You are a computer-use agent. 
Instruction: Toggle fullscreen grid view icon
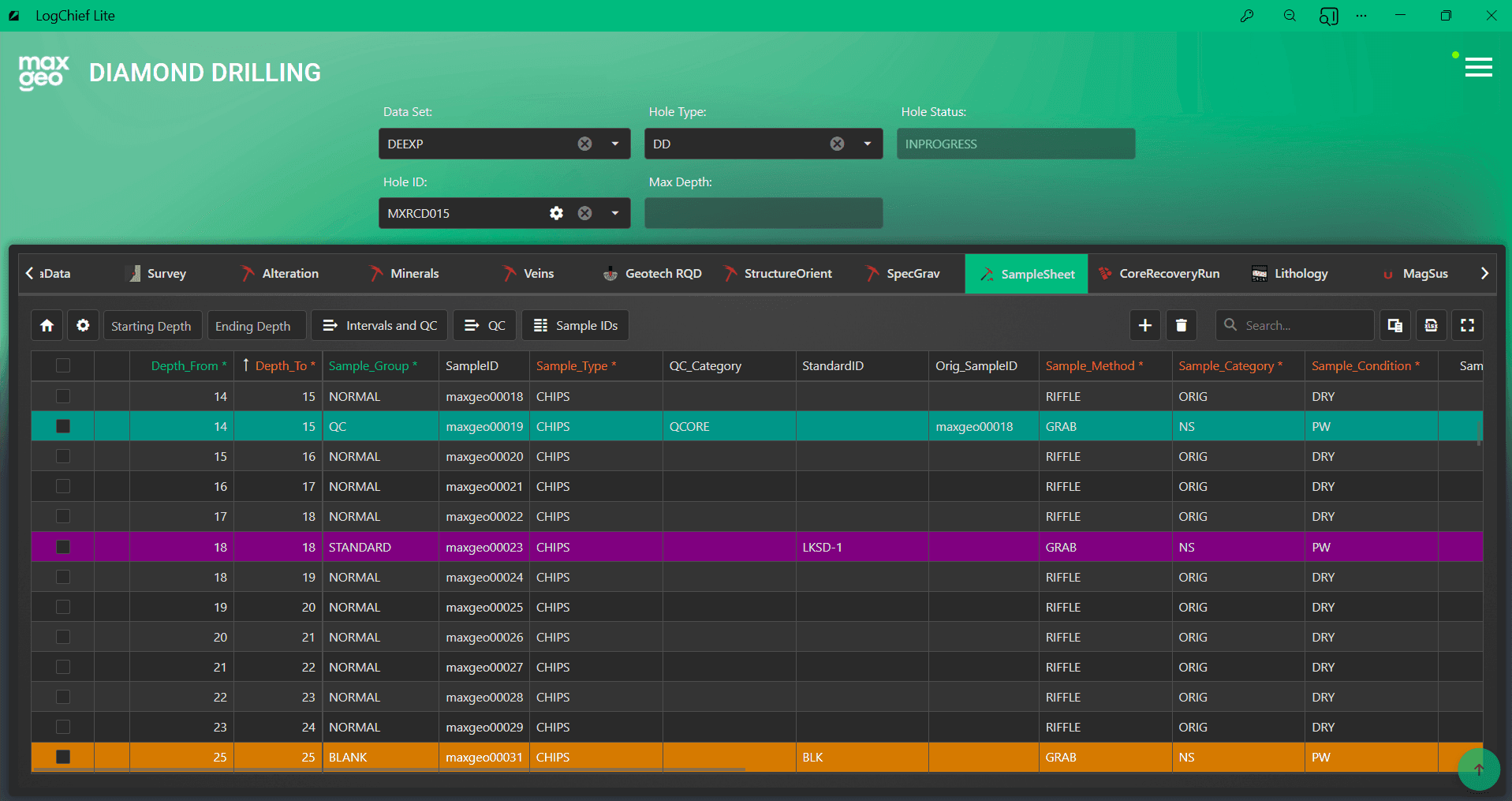tap(1467, 325)
